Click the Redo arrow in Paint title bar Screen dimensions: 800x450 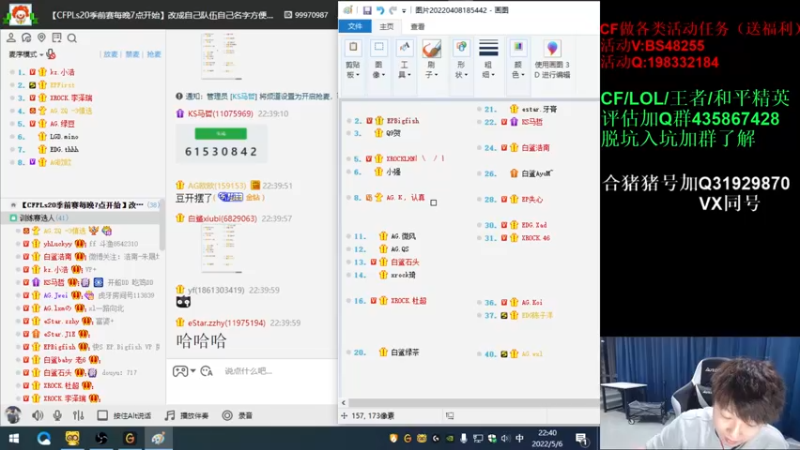(x=393, y=10)
